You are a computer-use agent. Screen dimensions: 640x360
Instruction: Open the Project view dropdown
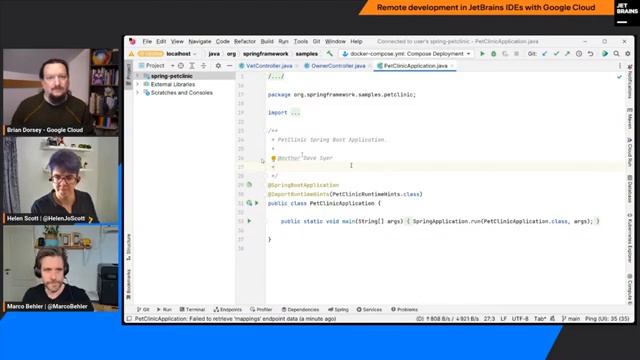coord(157,66)
